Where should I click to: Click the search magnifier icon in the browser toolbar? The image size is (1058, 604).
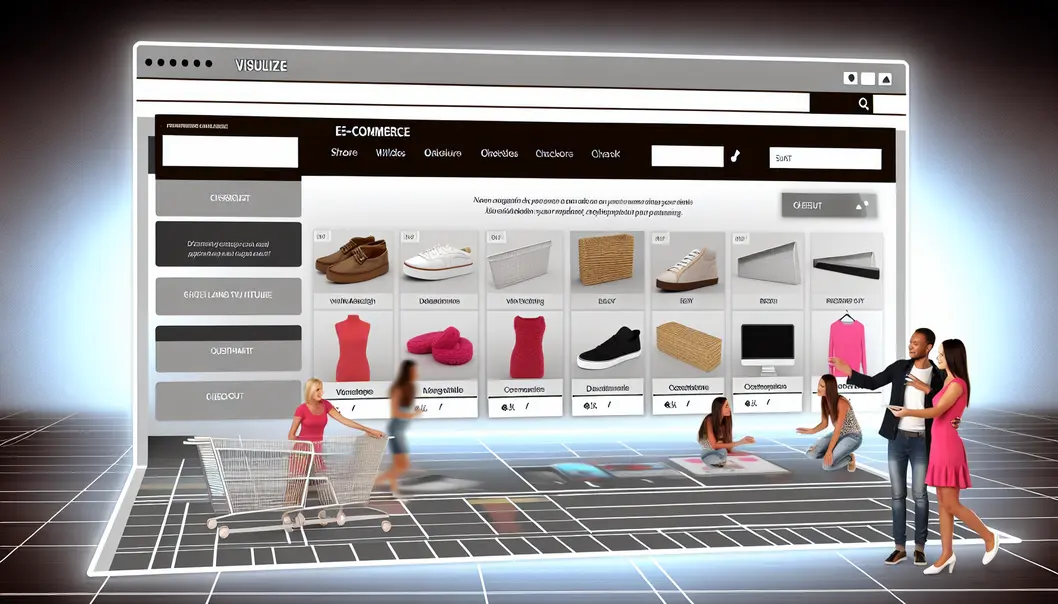[x=862, y=103]
